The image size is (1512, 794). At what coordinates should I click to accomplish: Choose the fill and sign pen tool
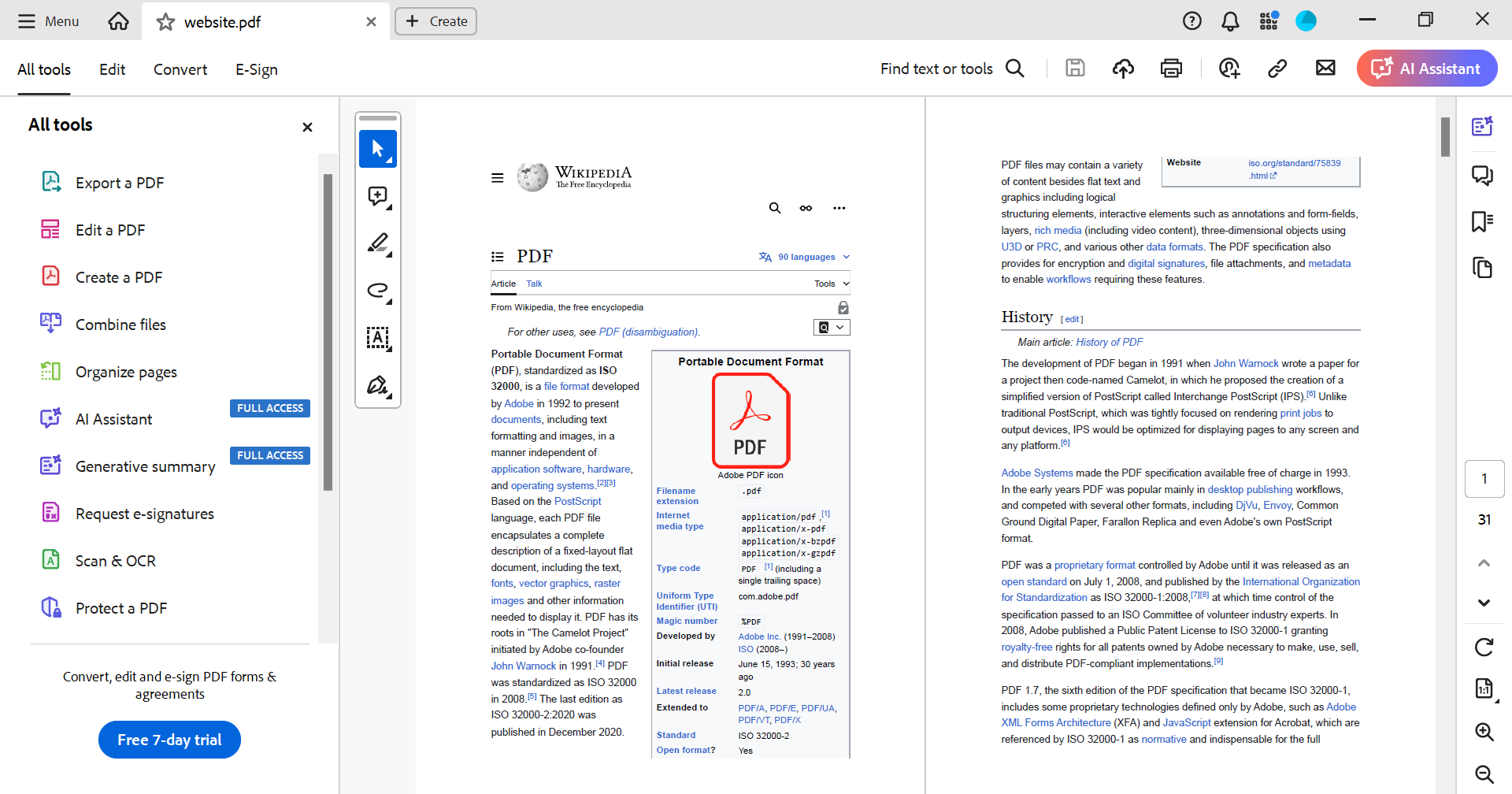point(378,385)
